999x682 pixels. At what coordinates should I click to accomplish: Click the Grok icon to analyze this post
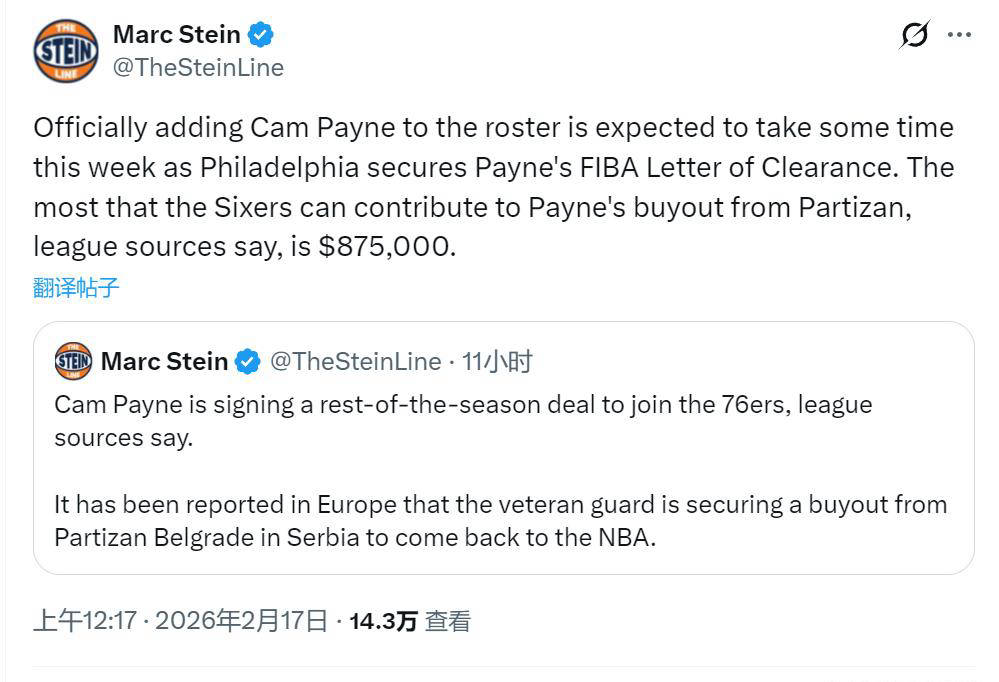913,33
